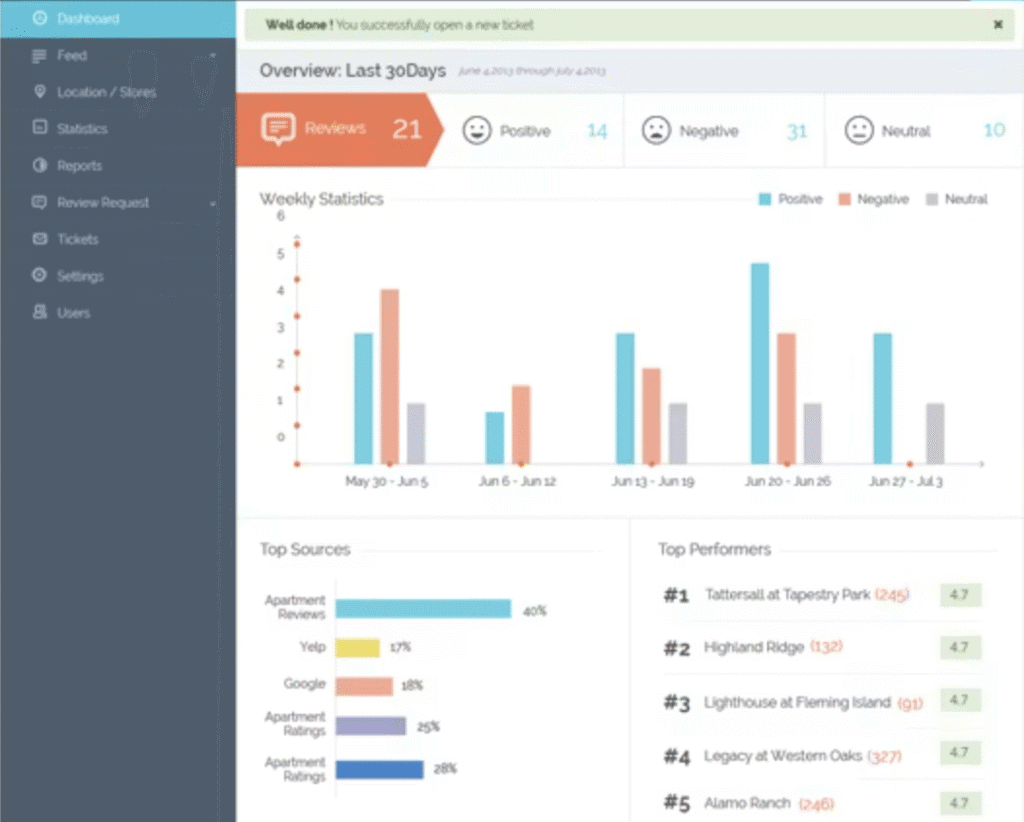Toggle Negative series in chart legend
The image size is (1024, 822).
844,200
